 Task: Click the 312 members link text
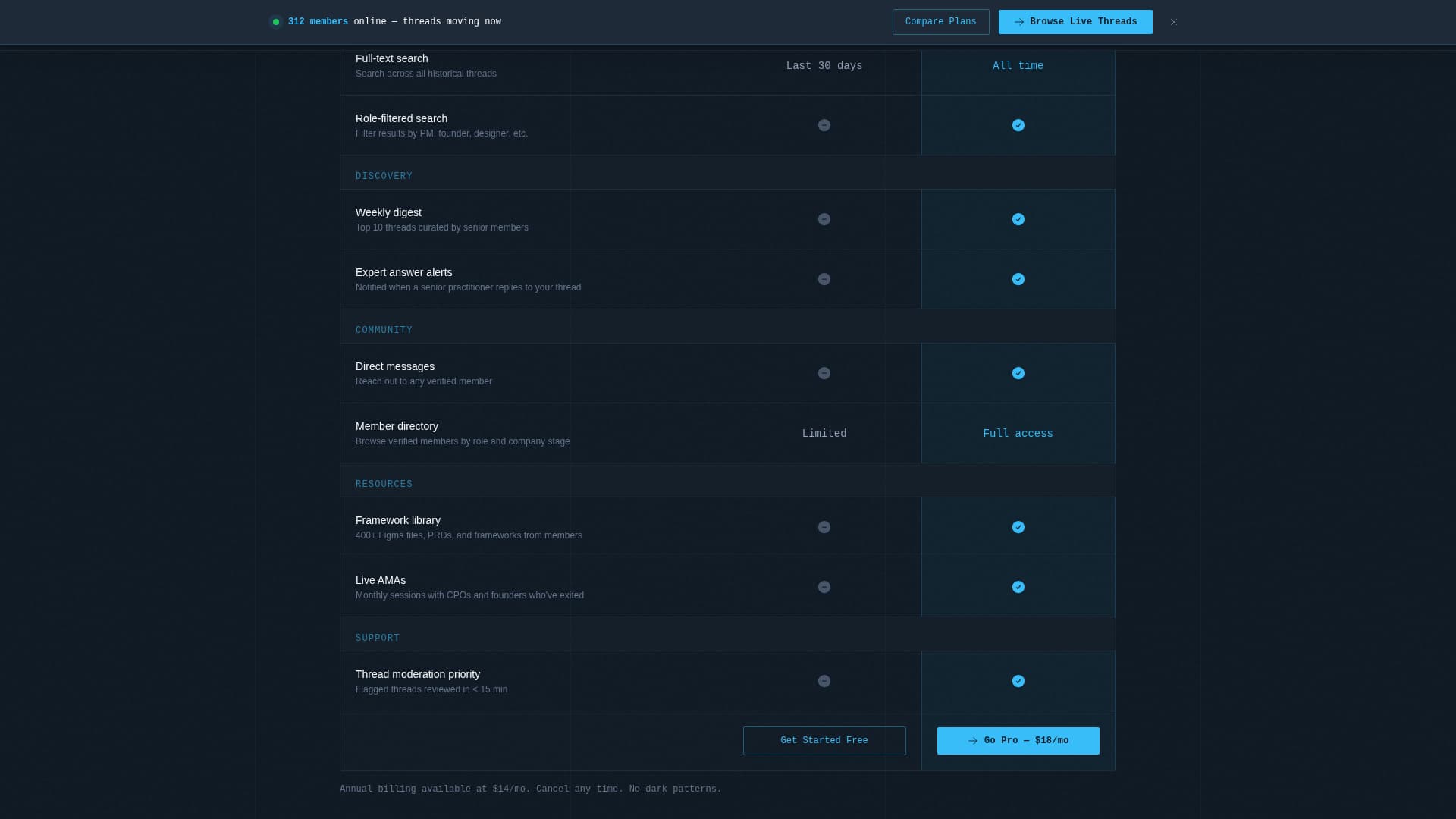point(318,22)
